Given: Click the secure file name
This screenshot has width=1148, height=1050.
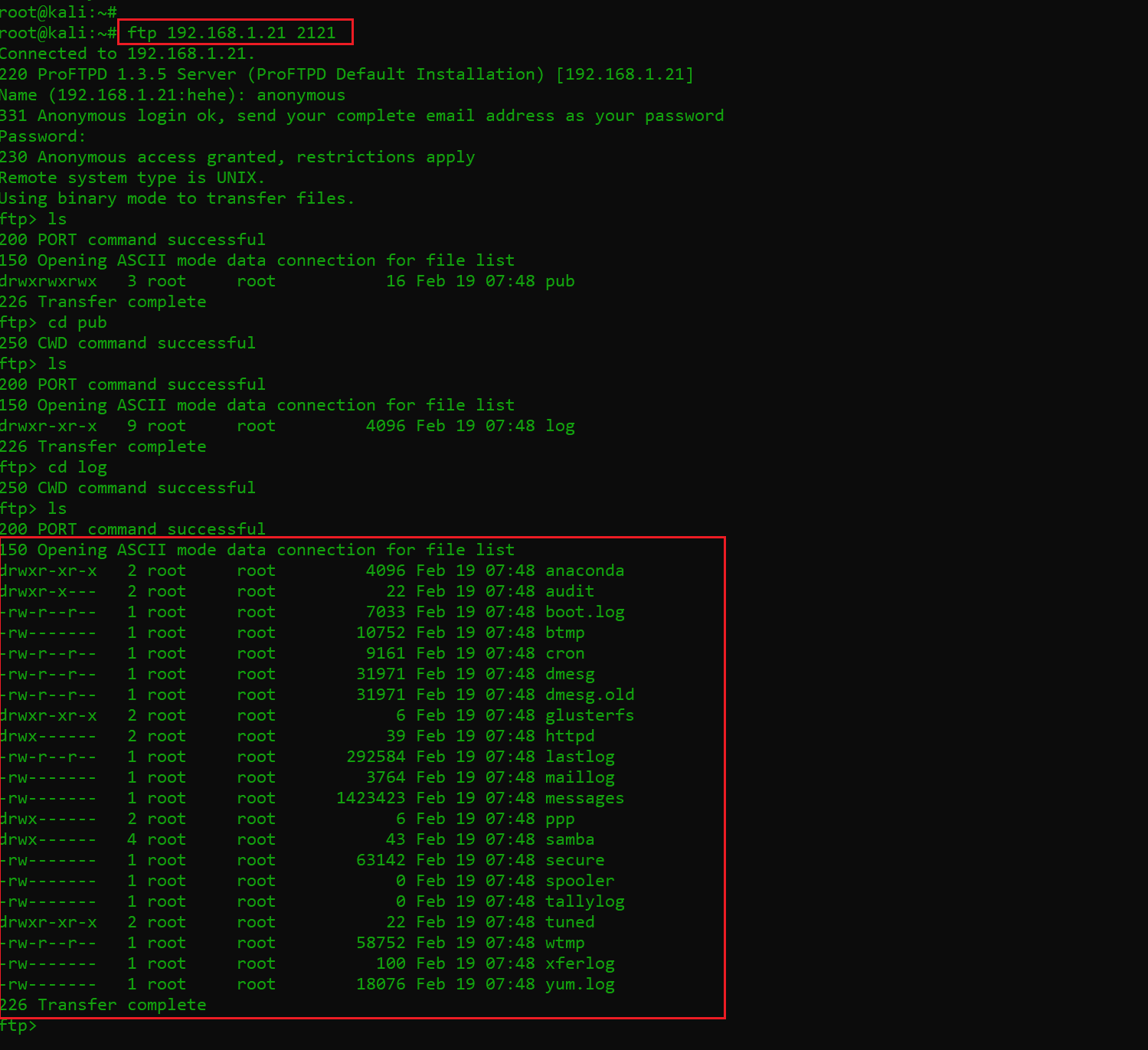Looking at the screenshot, I should (574, 860).
